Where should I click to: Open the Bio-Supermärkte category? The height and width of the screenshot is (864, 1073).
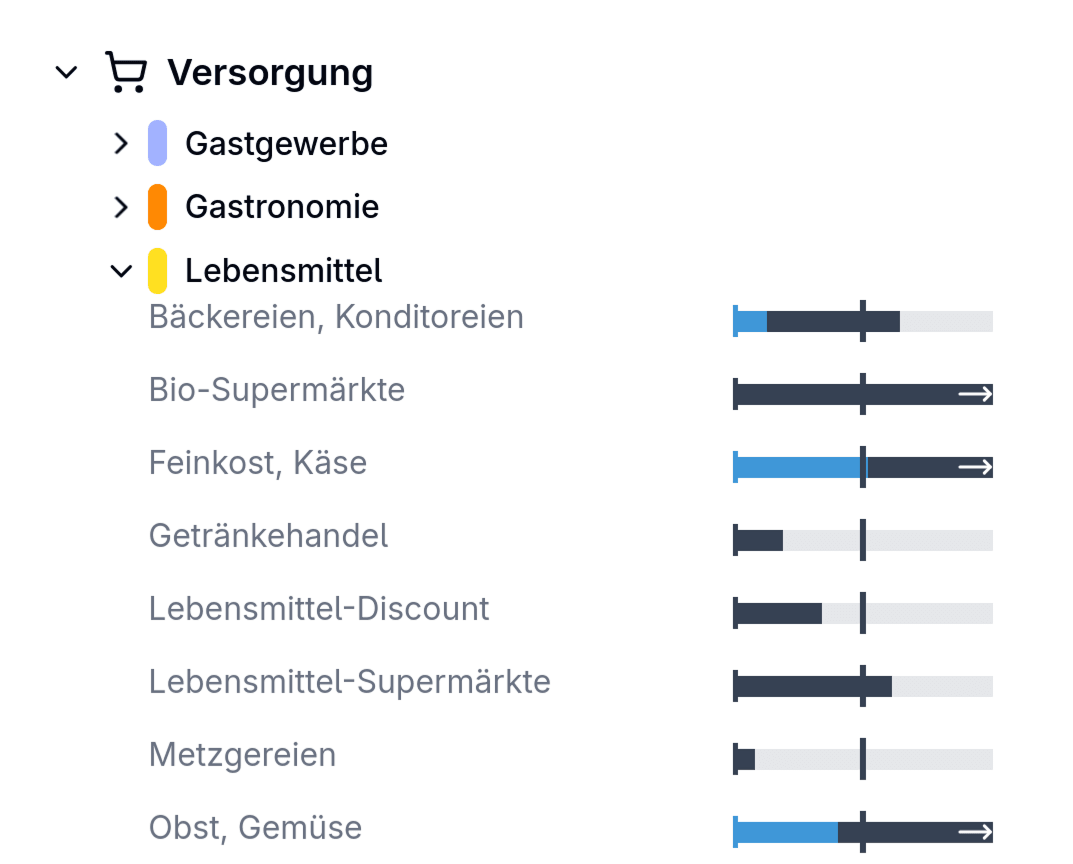click(x=276, y=389)
